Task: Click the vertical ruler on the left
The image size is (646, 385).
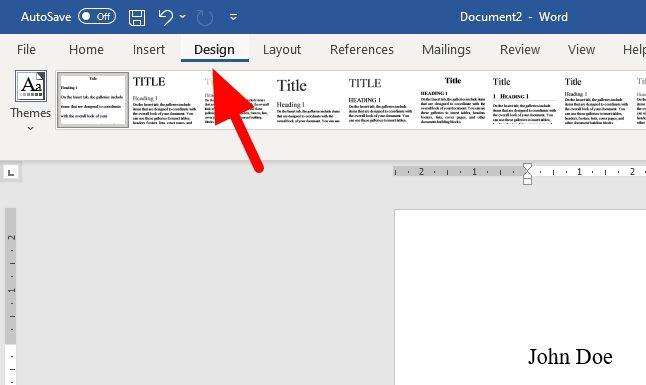Action: (x=11, y=296)
